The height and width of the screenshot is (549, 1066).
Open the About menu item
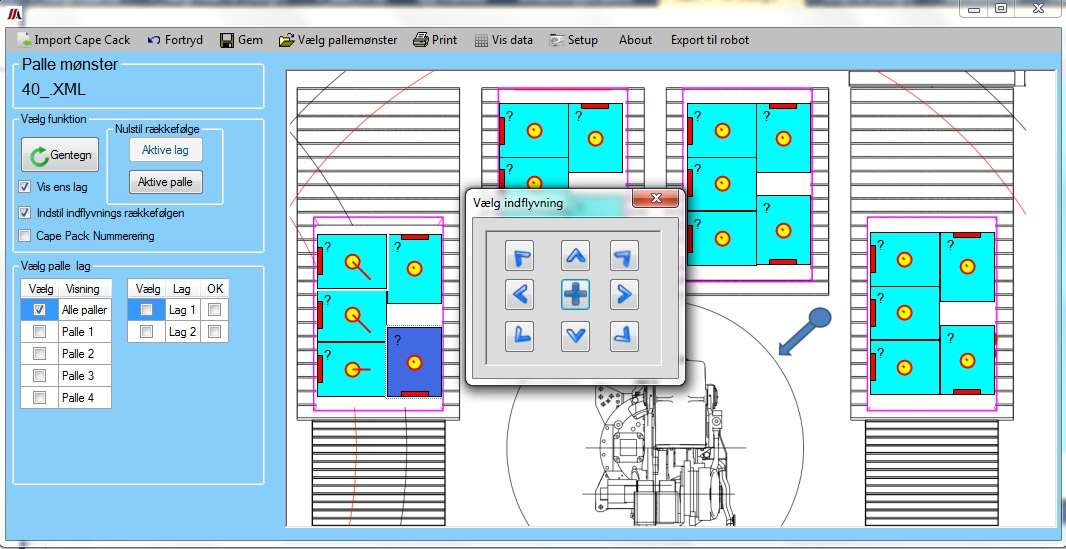(635, 40)
